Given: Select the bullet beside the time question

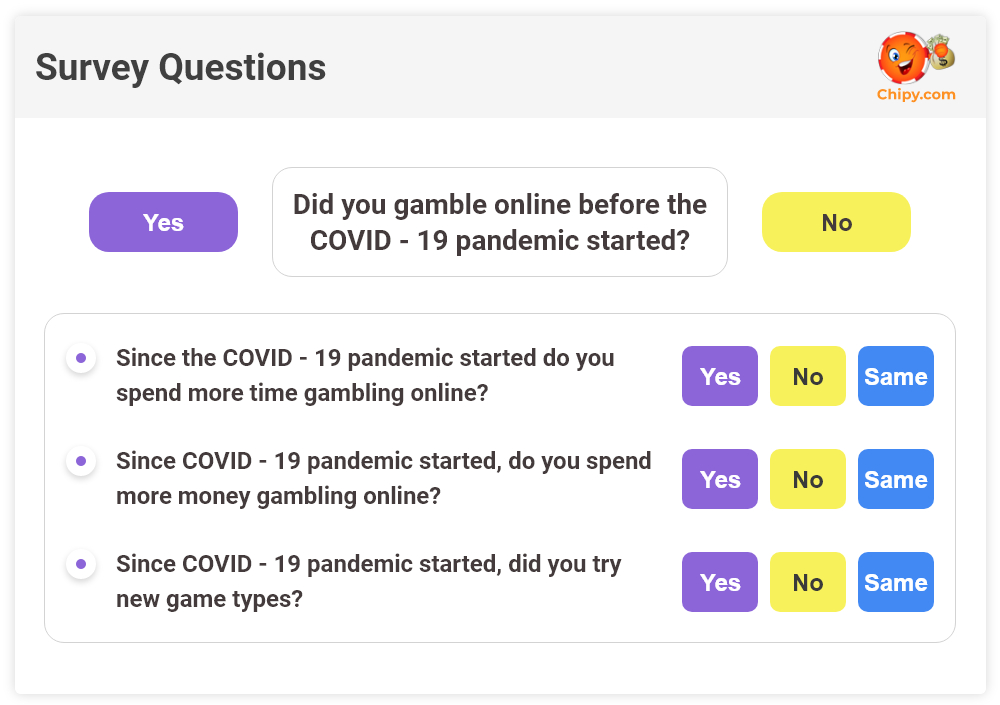Looking at the screenshot, I should point(80,357).
